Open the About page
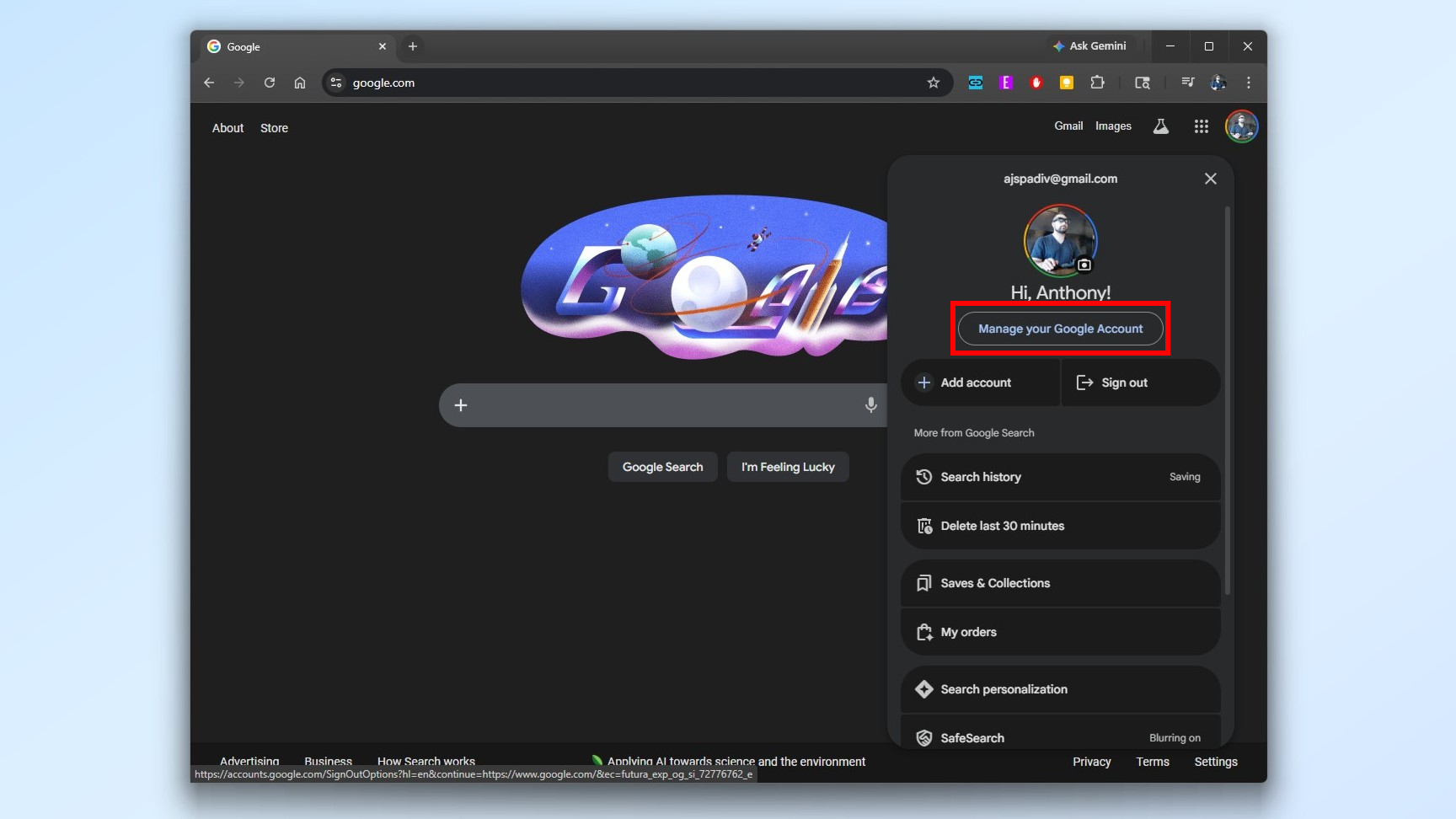Image resolution: width=1456 pixels, height=819 pixels. [x=227, y=127]
